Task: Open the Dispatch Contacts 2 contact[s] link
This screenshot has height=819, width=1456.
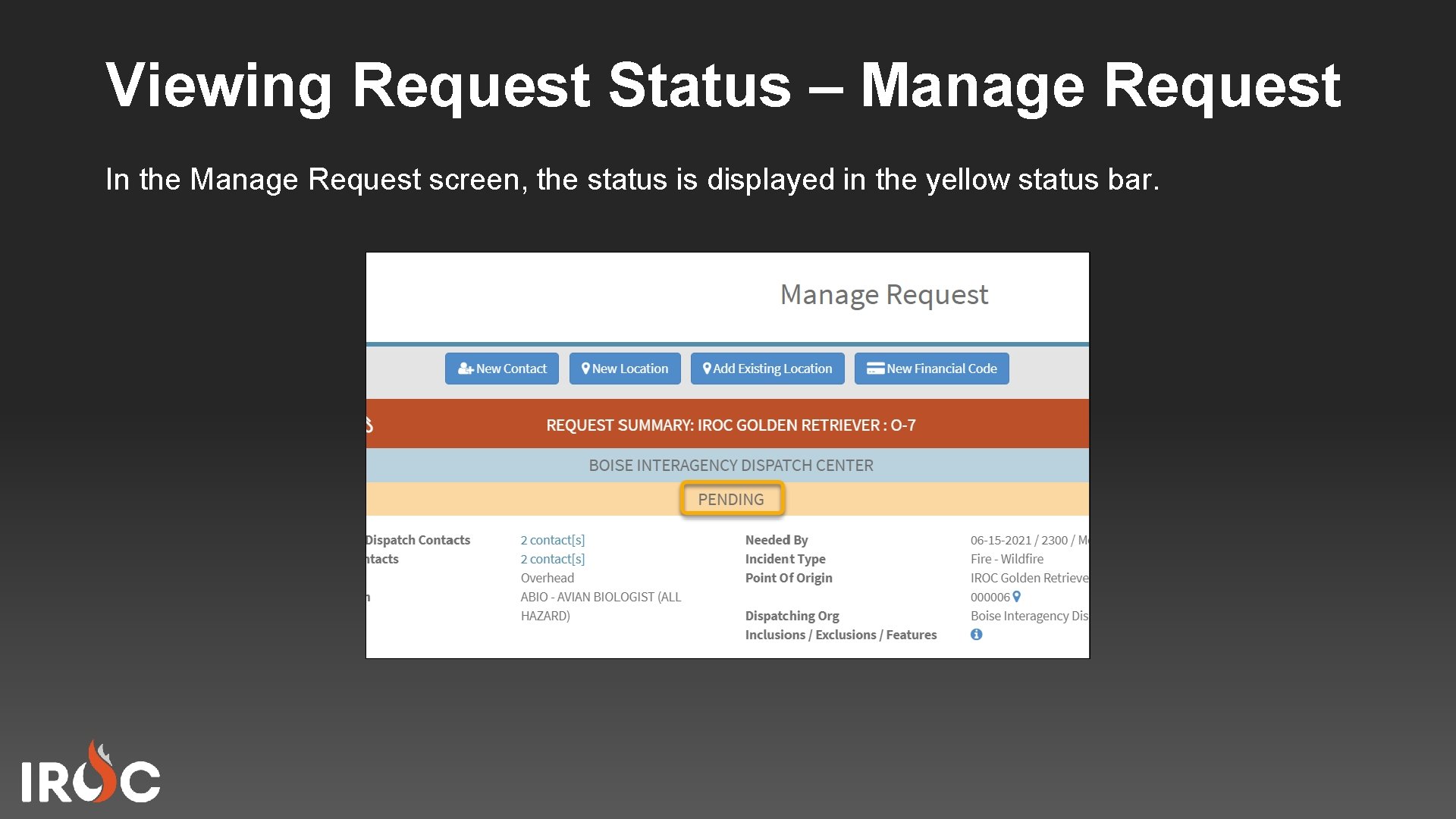Action: (x=552, y=539)
